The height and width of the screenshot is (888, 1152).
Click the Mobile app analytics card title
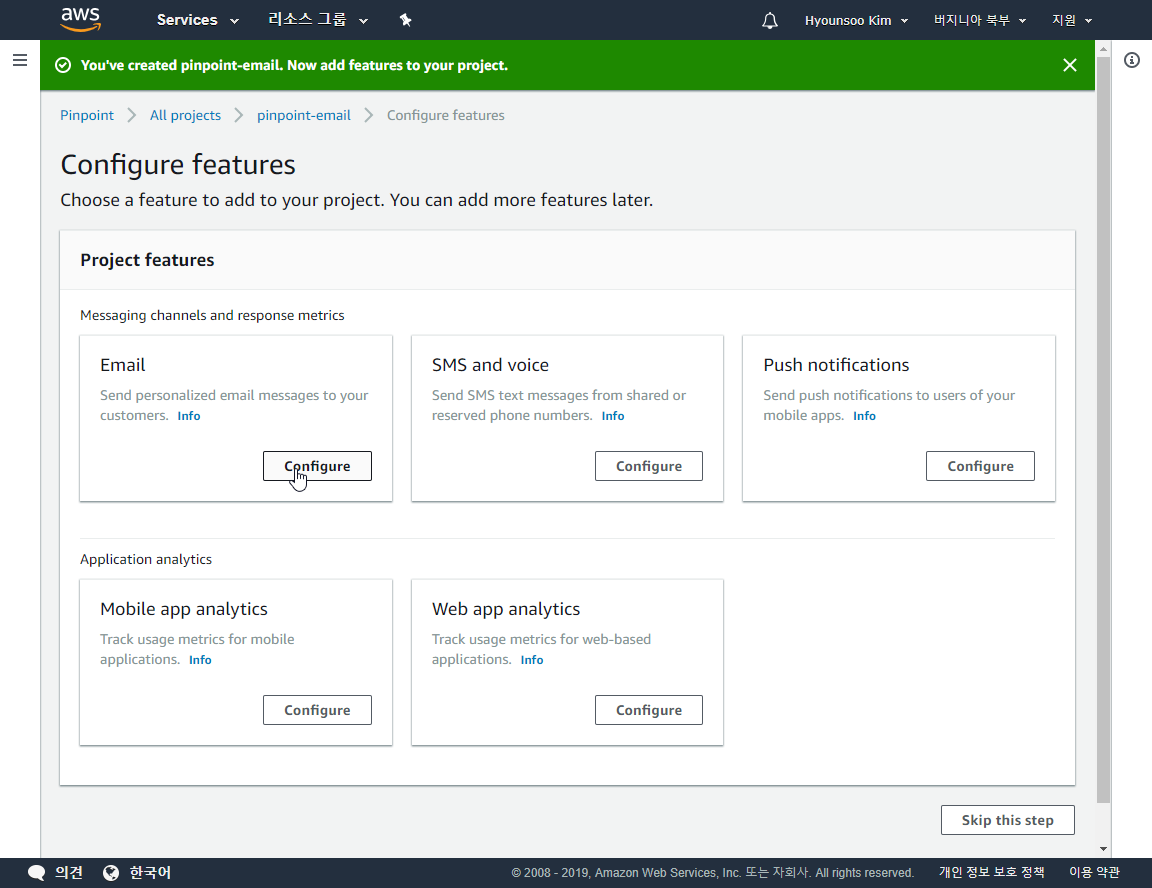click(x=184, y=609)
